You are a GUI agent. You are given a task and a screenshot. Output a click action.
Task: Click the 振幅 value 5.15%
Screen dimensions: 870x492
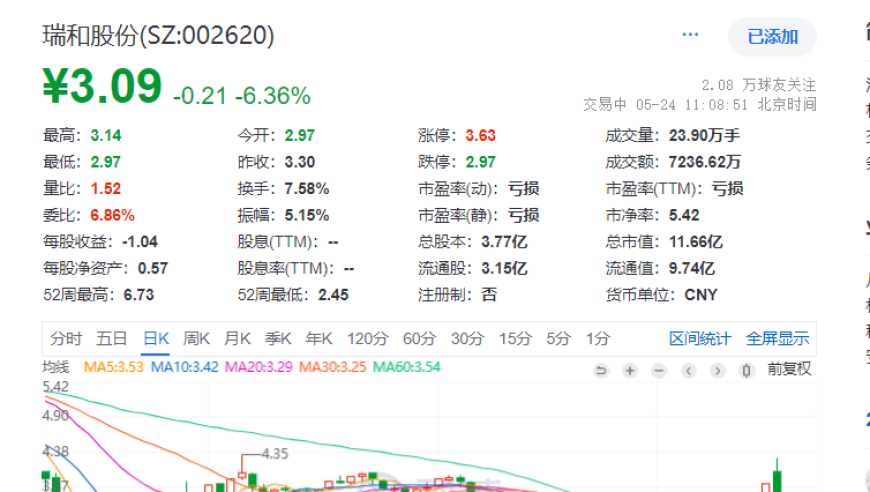click(x=307, y=215)
